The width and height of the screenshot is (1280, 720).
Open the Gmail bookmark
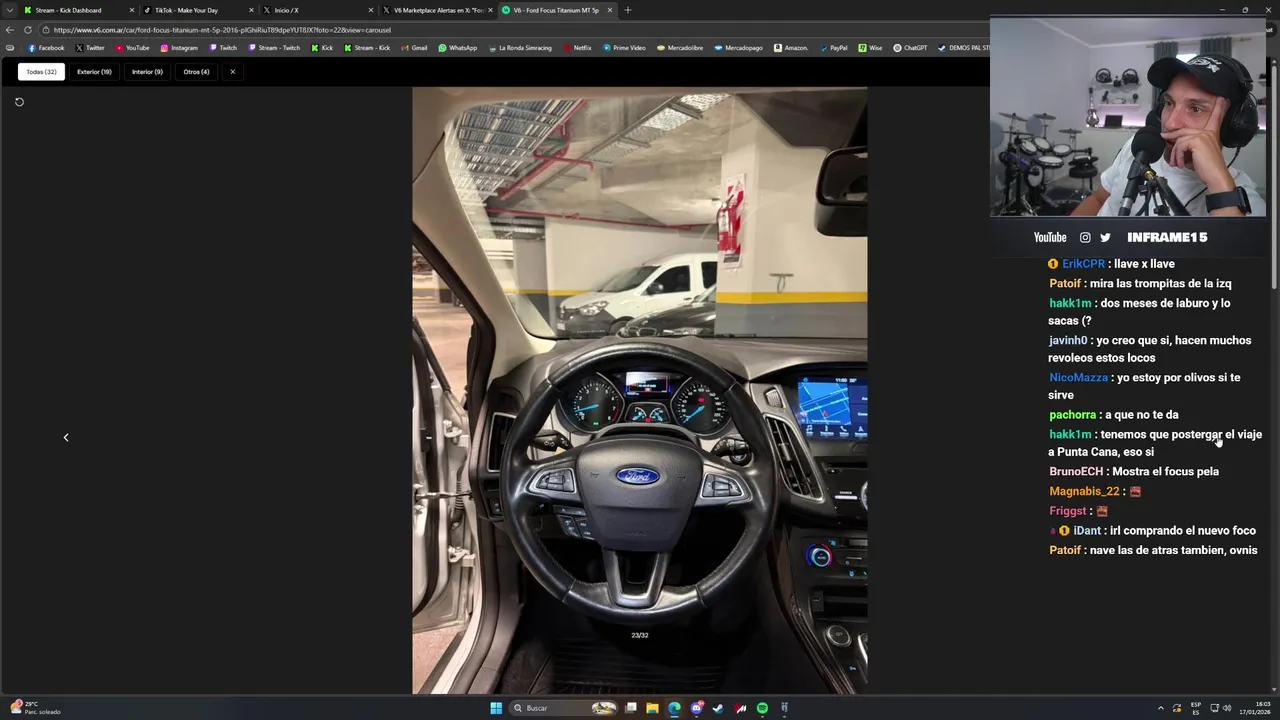tap(414, 48)
